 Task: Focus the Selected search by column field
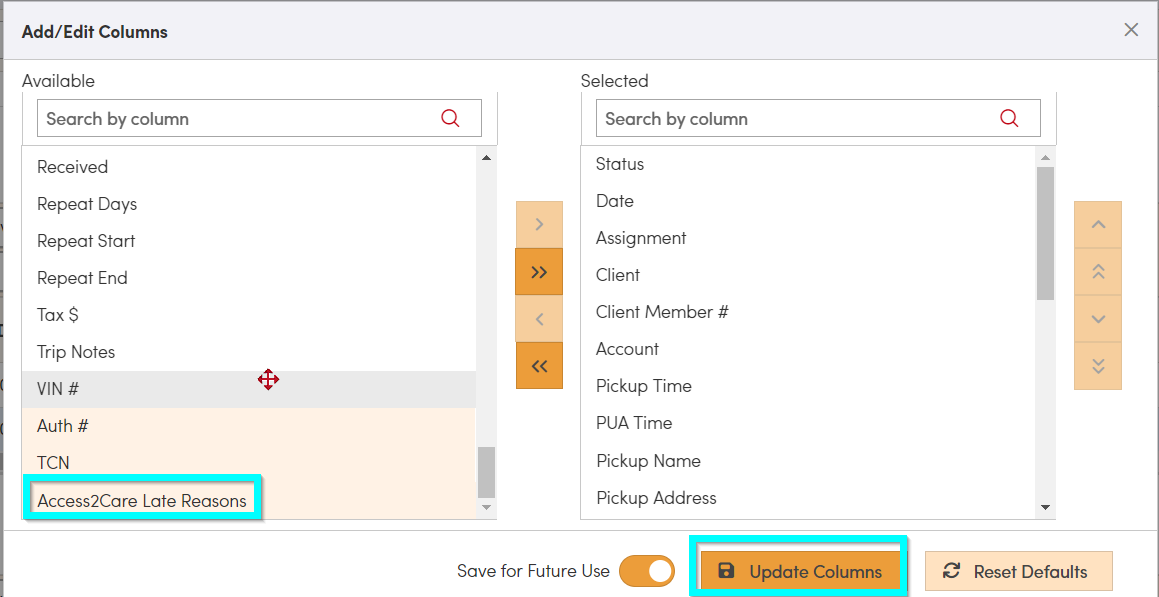(x=795, y=118)
